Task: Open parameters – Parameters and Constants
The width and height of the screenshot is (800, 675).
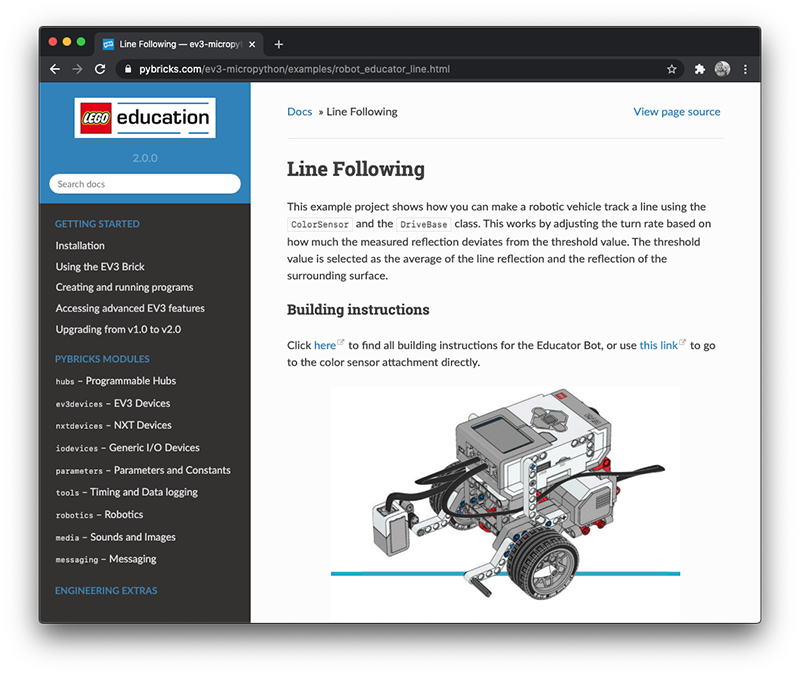Action: tap(143, 470)
